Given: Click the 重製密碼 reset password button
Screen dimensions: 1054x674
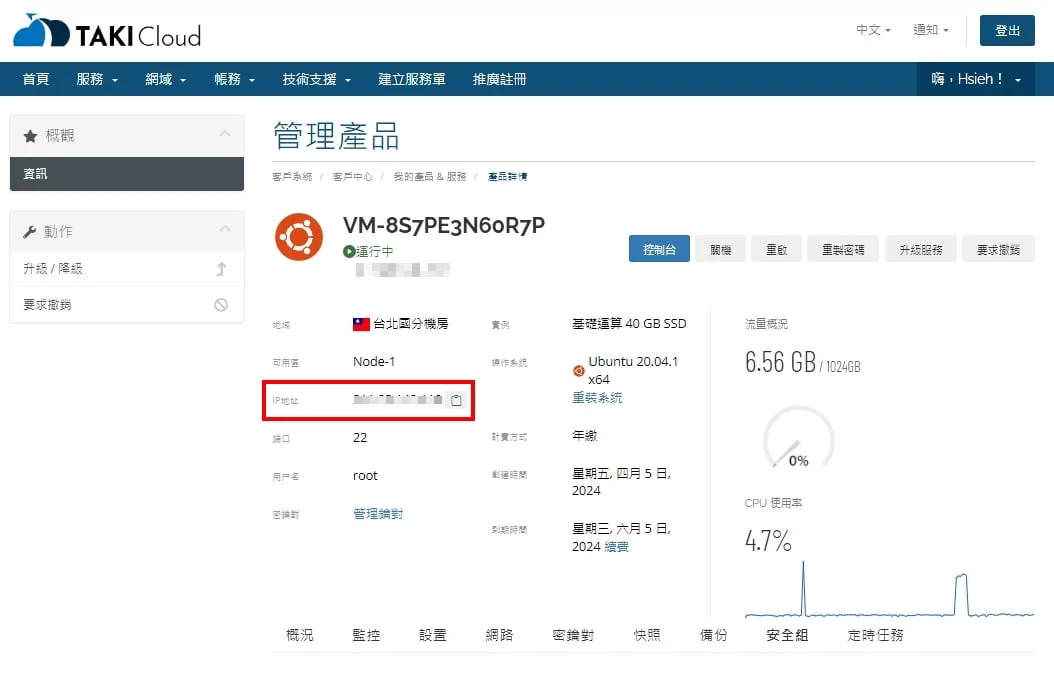Looking at the screenshot, I should click(x=843, y=249).
